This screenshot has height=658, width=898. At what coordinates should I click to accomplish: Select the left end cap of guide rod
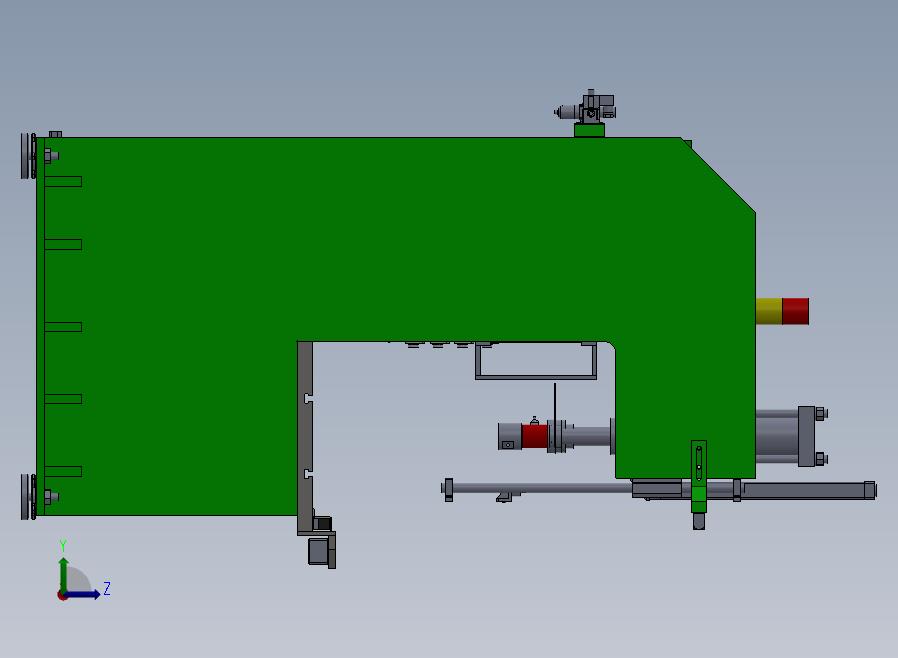coord(449,489)
